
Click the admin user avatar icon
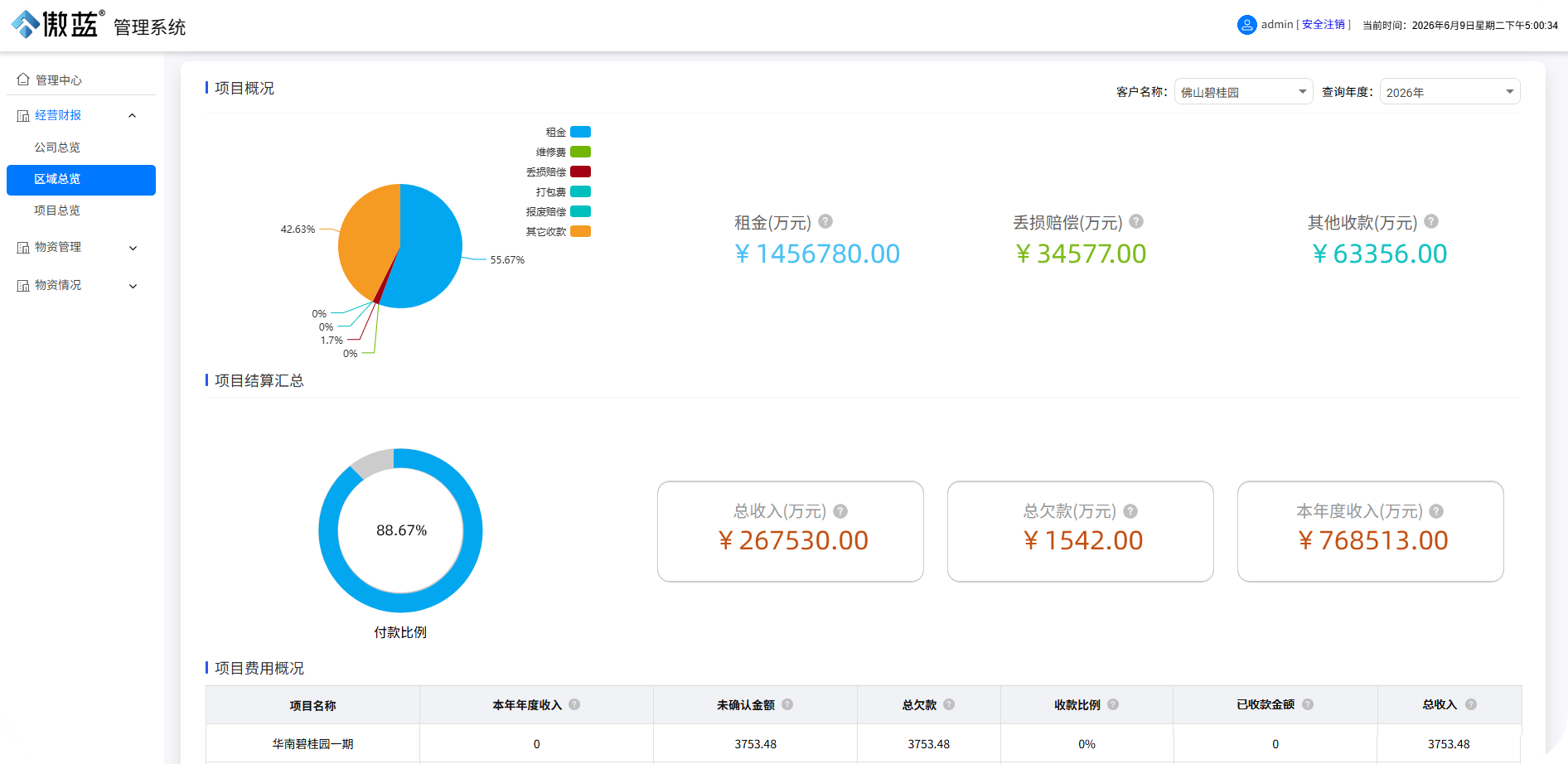(x=1246, y=25)
